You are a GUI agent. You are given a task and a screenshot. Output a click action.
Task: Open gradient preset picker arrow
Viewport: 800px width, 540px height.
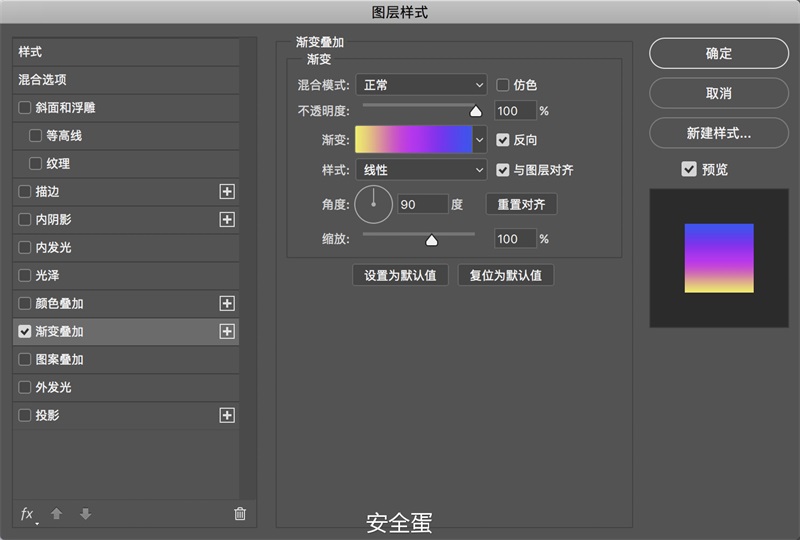[x=480, y=140]
